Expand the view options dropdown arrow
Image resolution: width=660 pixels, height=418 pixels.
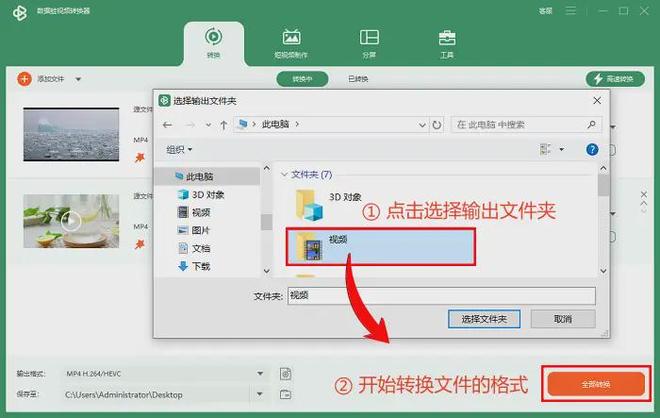[562, 149]
